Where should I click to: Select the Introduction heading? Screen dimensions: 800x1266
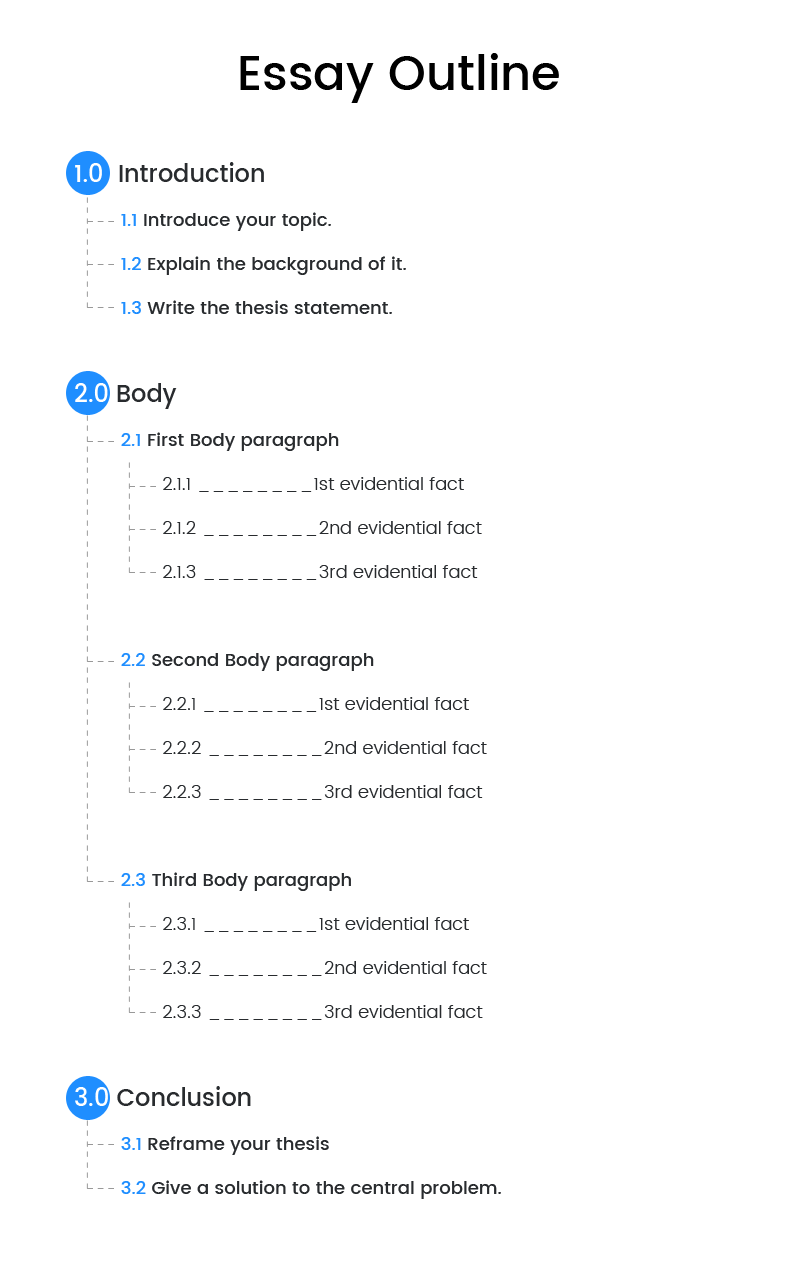click(191, 173)
